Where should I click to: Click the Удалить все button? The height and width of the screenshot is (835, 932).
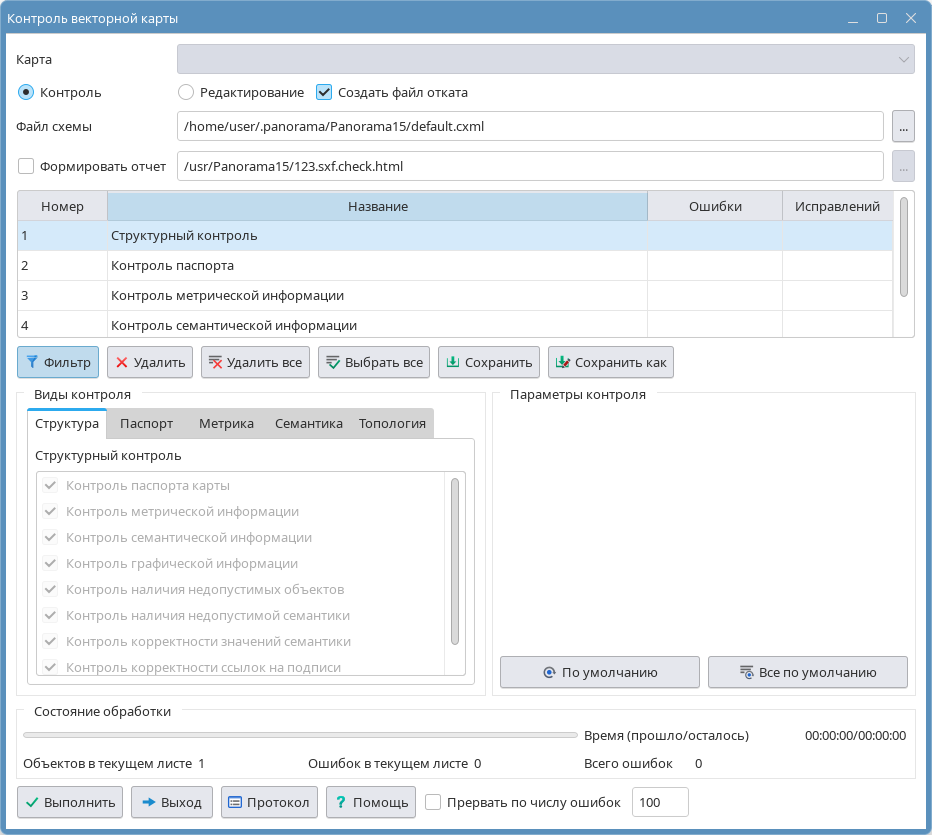[255, 362]
